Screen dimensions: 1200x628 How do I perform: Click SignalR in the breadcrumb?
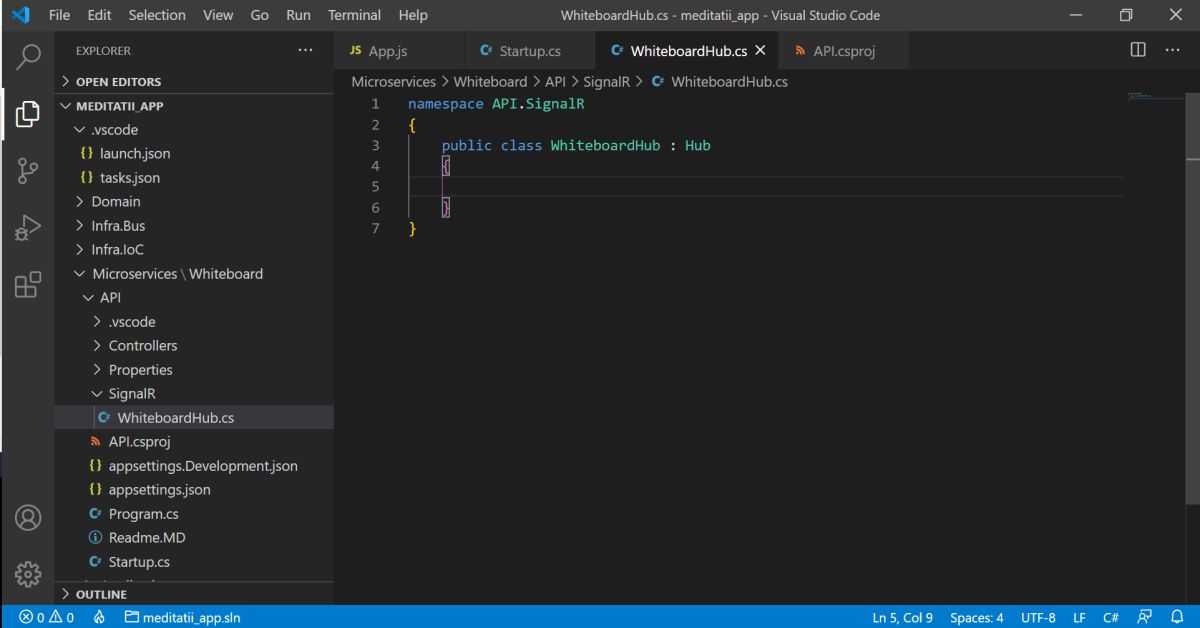click(x=606, y=82)
